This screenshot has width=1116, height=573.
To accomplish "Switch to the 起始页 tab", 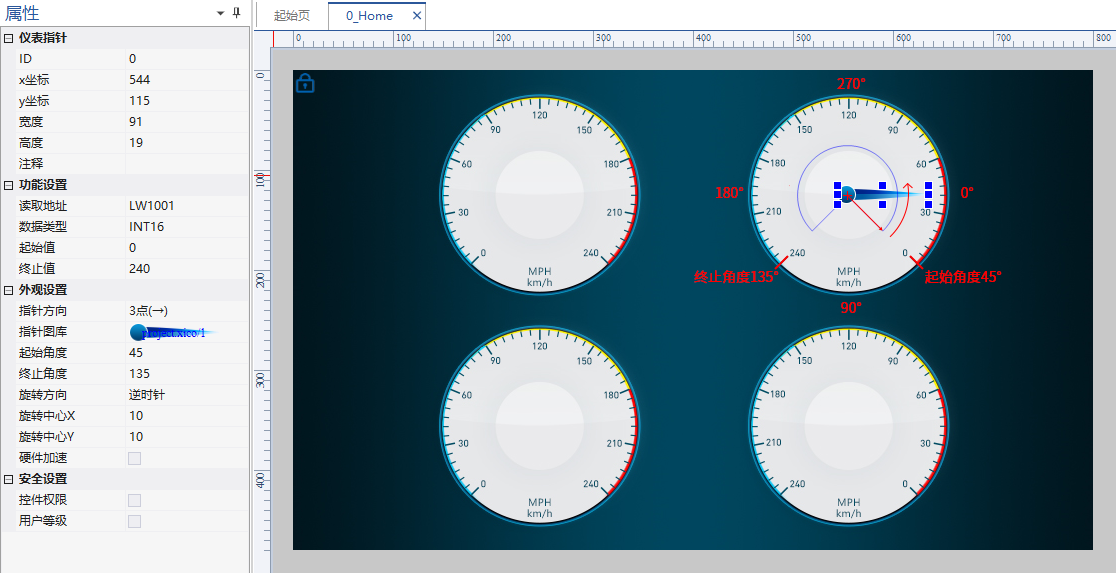I will 292,16.
